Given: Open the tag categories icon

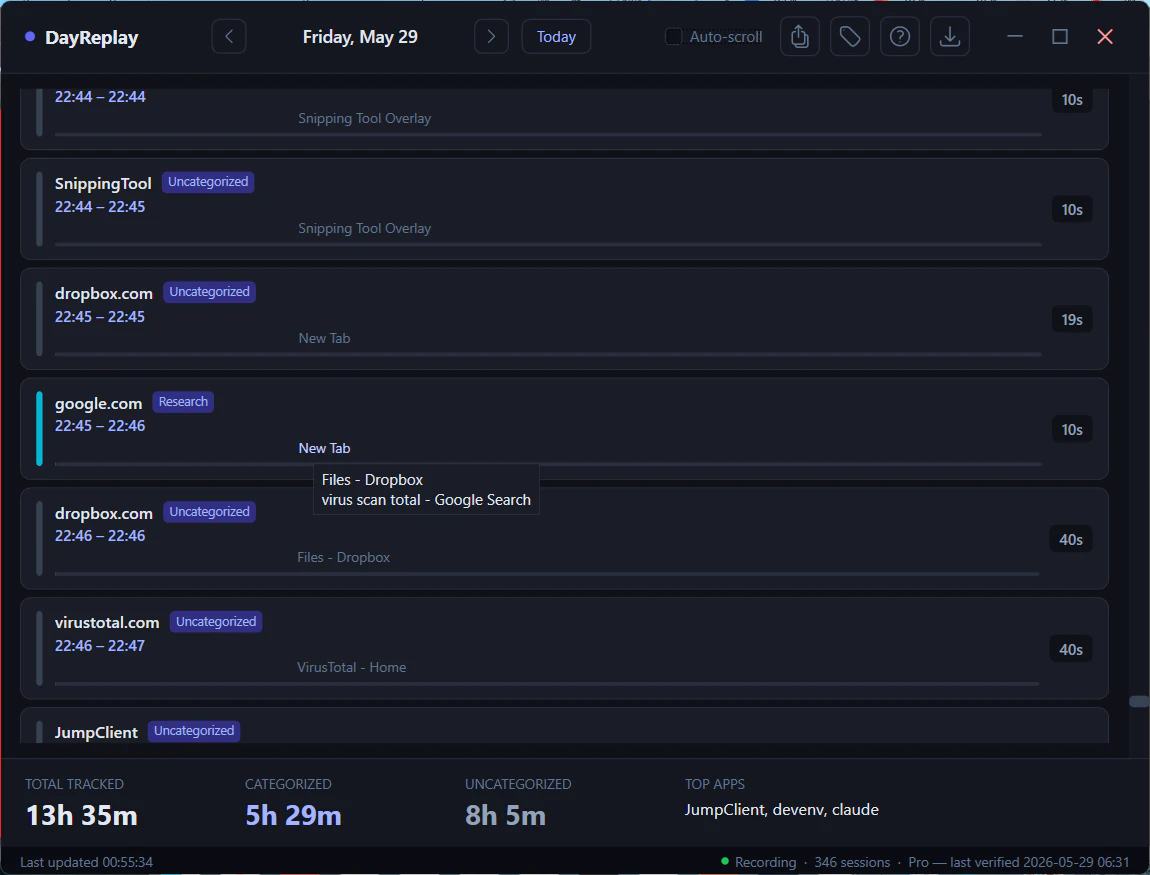Looking at the screenshot, I should click(x=849, y=37).
